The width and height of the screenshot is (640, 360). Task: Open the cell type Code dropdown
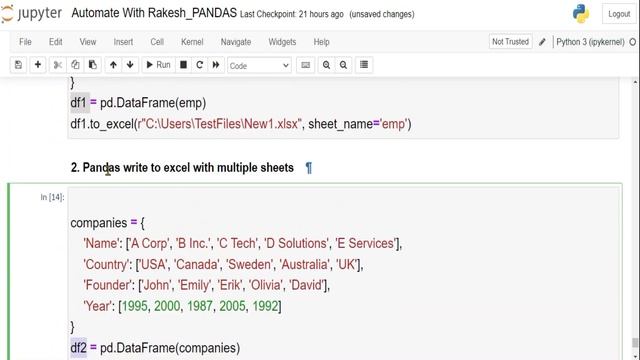tap(259, 66)
